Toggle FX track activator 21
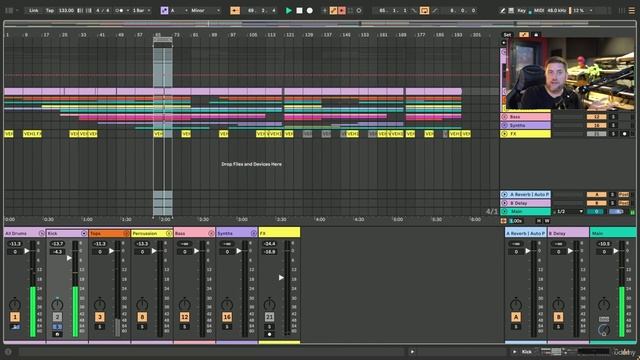Viewport: 640px width, 360px height. pos(269,317)
